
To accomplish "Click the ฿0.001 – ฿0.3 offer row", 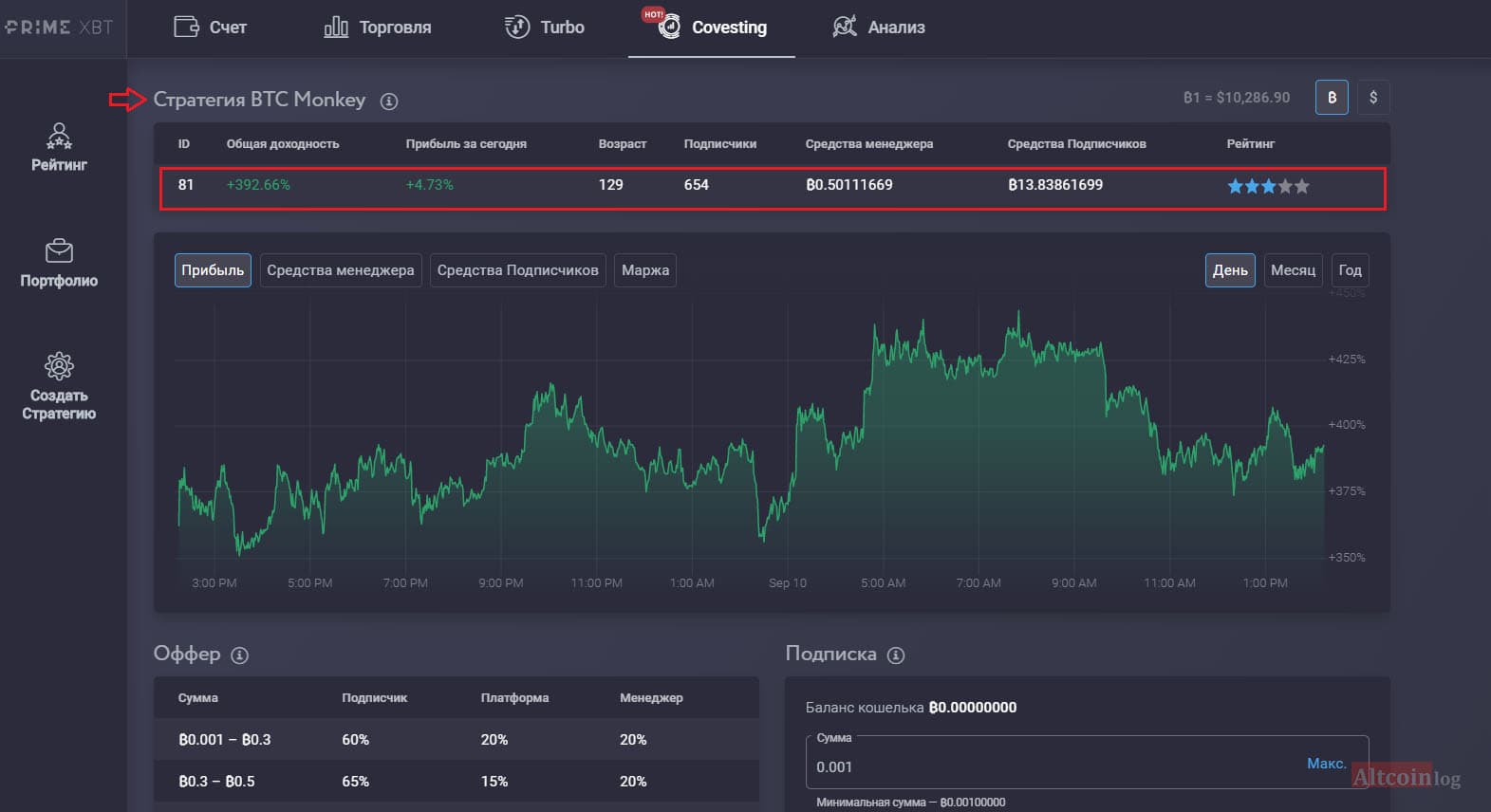I will [x=457, y=739].
